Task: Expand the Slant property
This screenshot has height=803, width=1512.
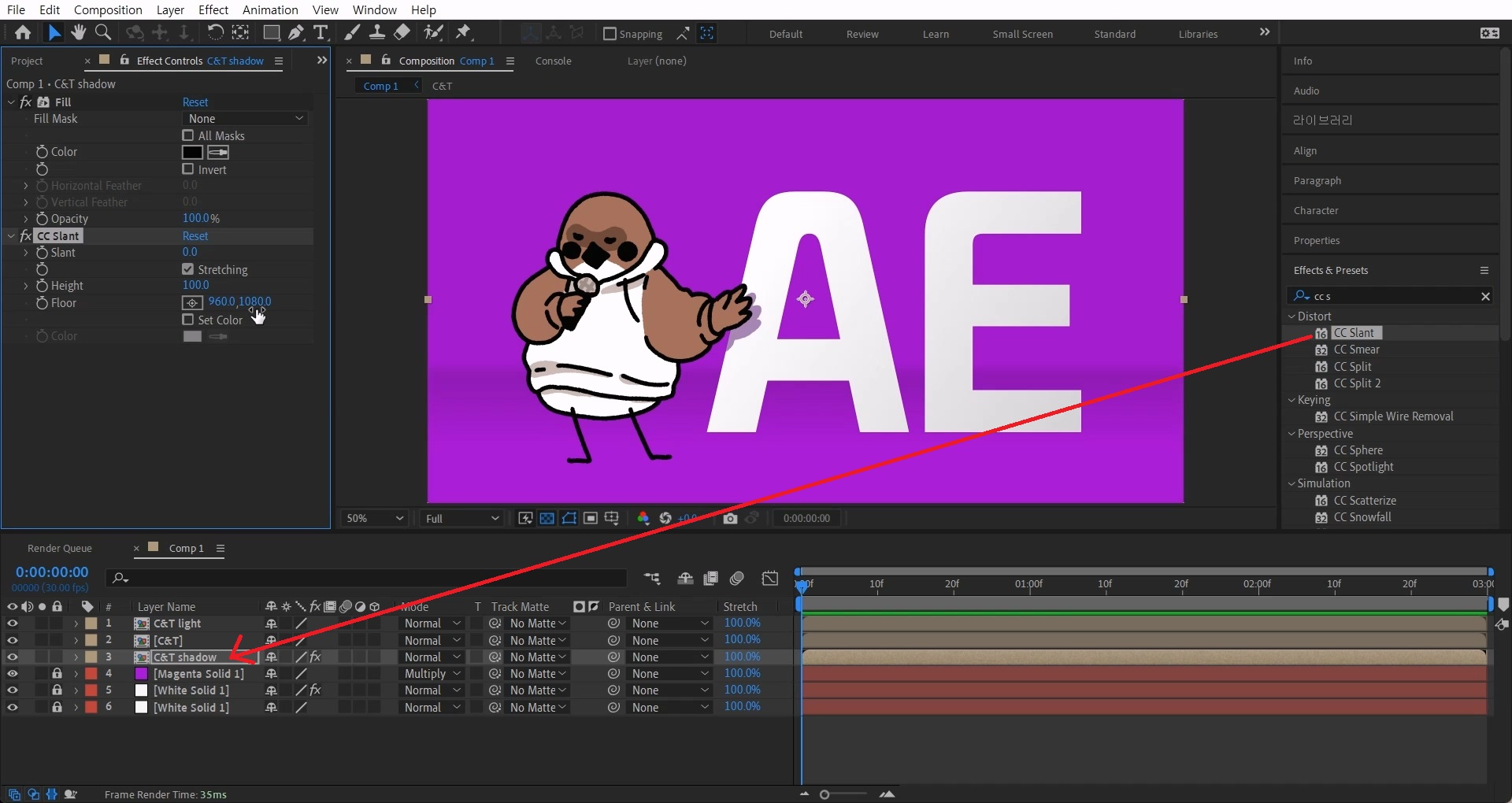Action: click(26, 253)
